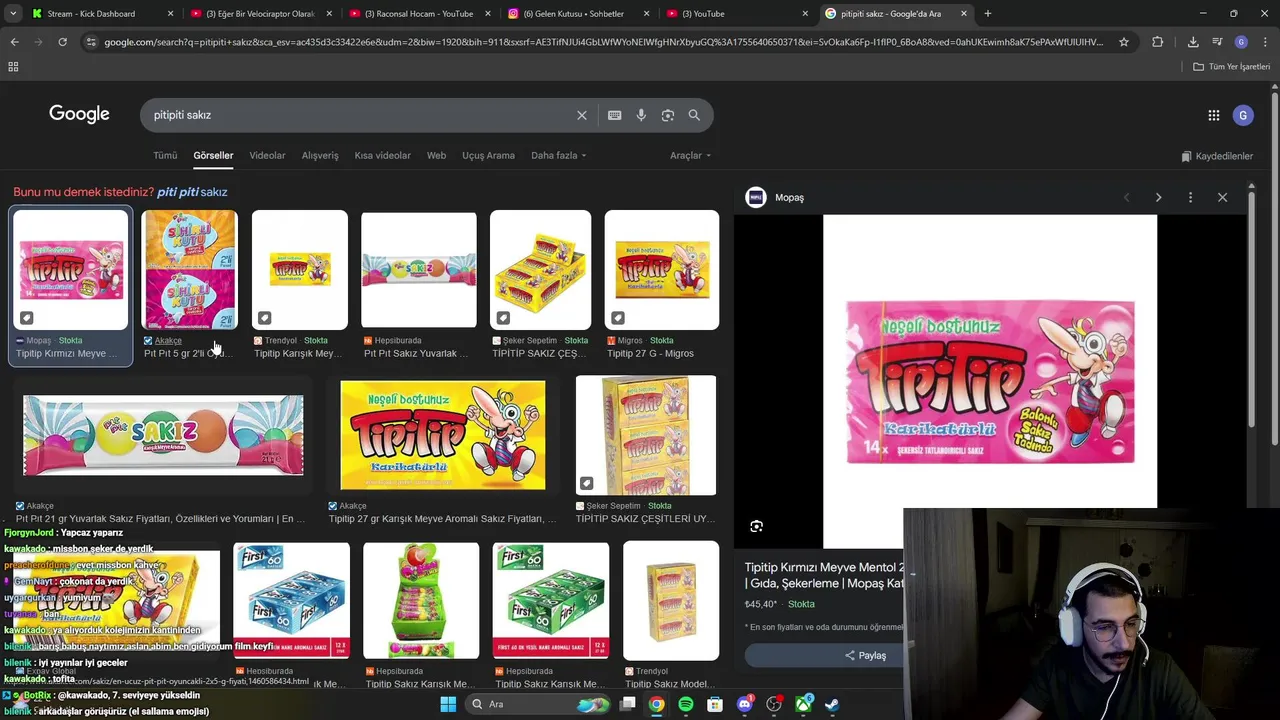Select the Videolar search filter
1280x720 pixels.
pyautogui.click(x=267, y=156)
